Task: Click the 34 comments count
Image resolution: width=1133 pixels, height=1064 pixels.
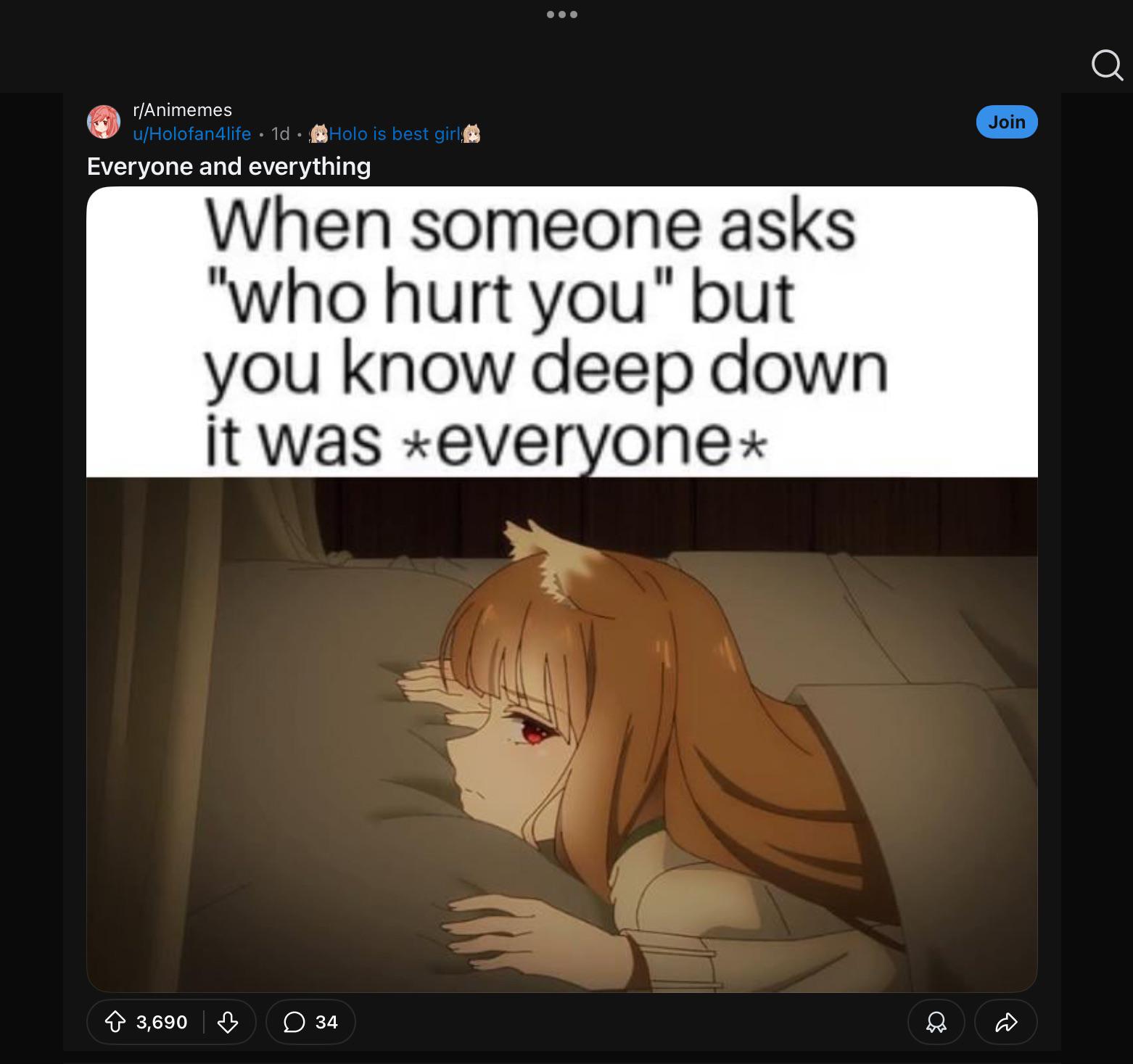Action: pos(326,1022)
